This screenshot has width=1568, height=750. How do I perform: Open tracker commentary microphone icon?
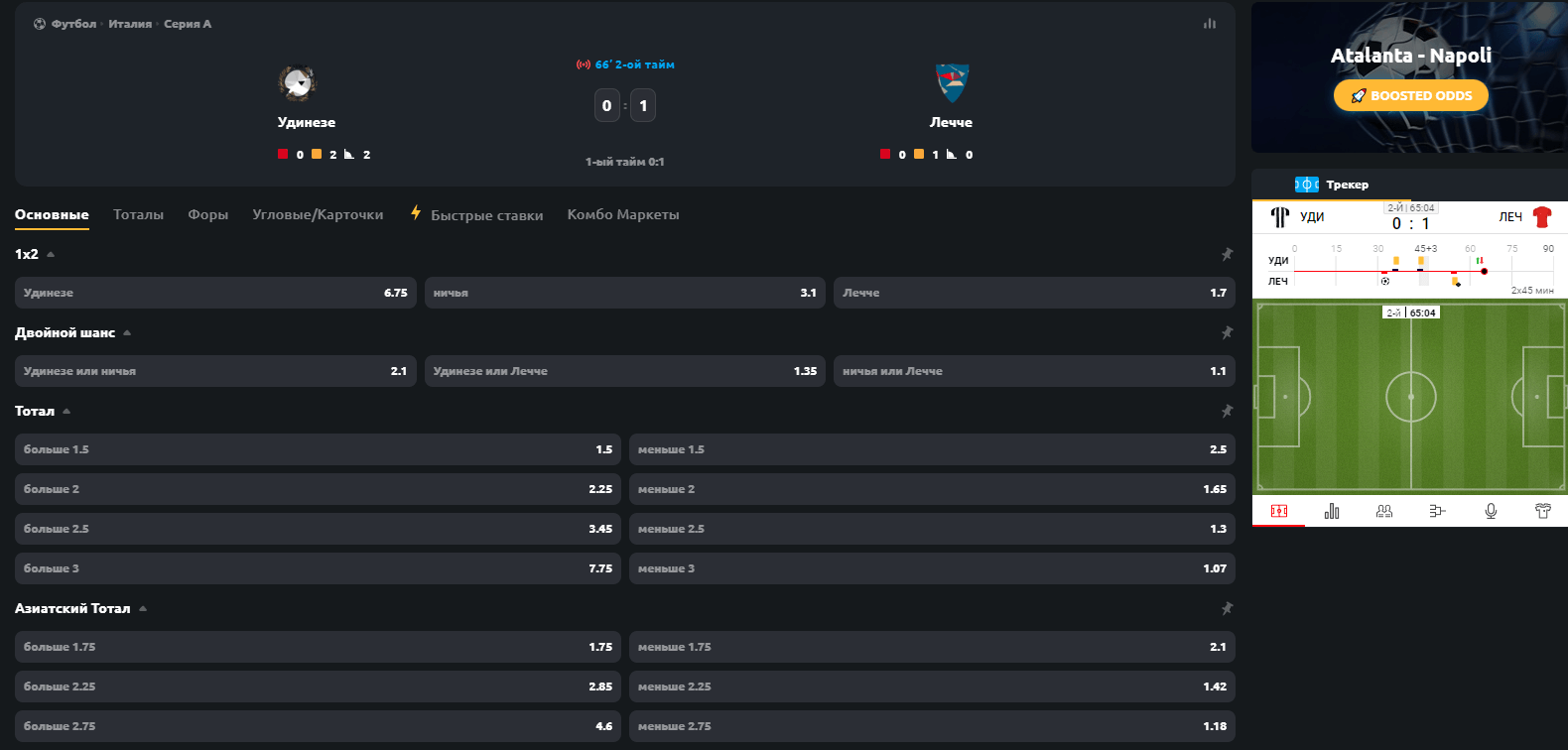point(1491,511)
